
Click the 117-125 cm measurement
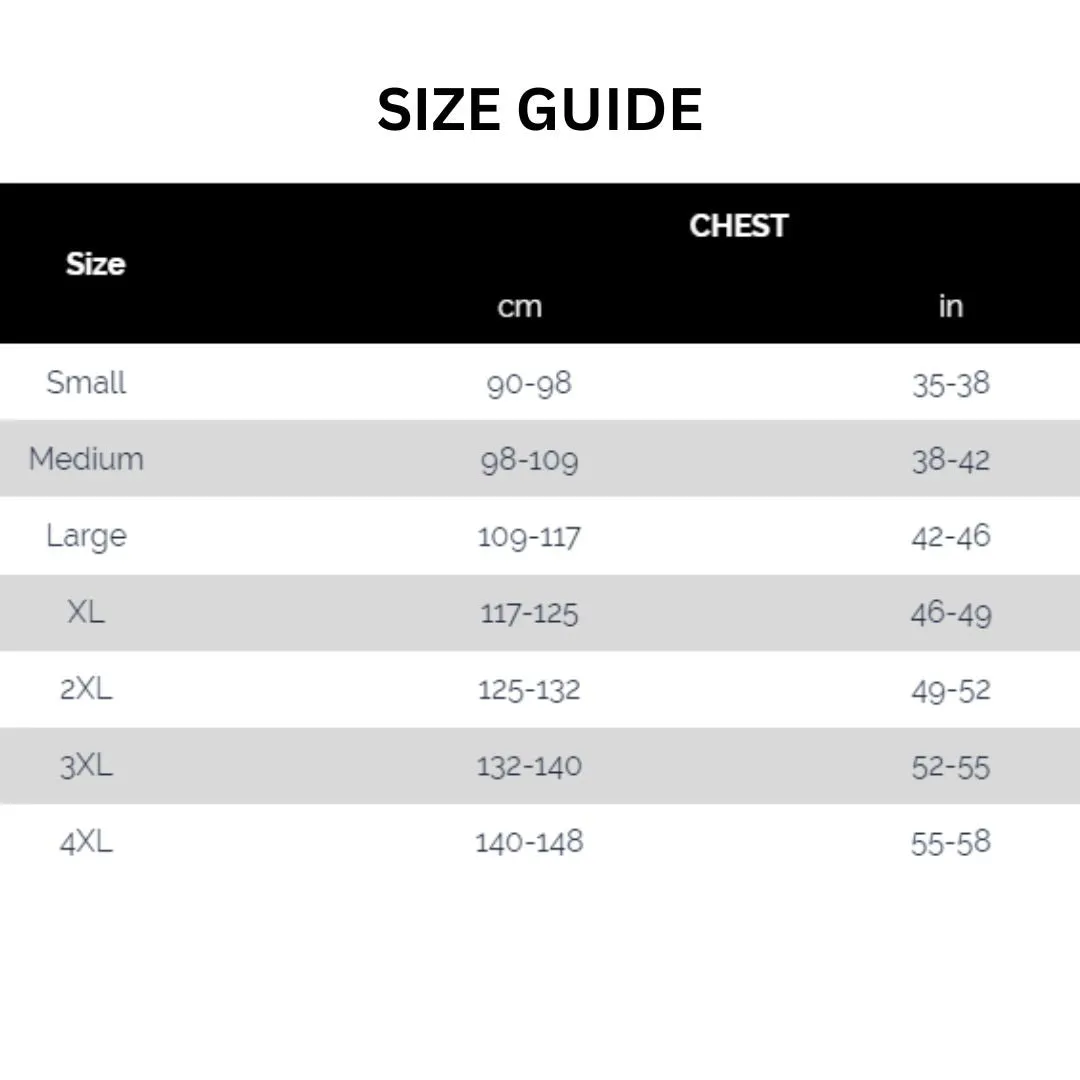click(529, 613)
